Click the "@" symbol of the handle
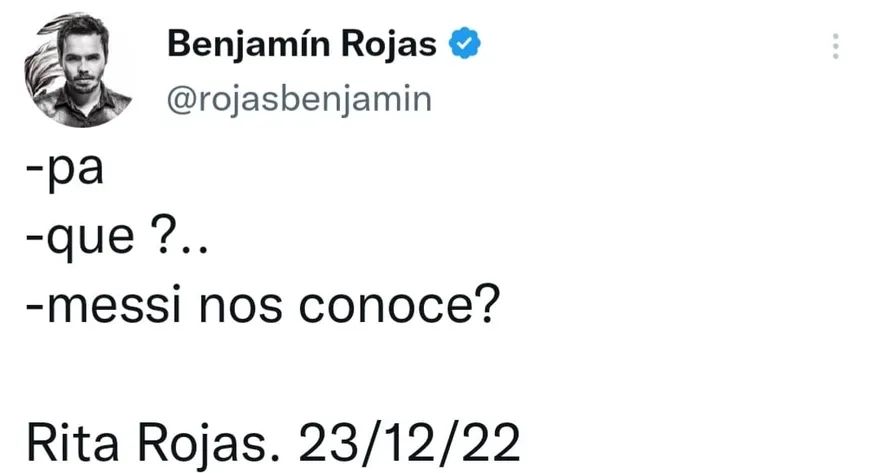The width and height of the screenshot is (879, 473). click(x=176, y=100)
